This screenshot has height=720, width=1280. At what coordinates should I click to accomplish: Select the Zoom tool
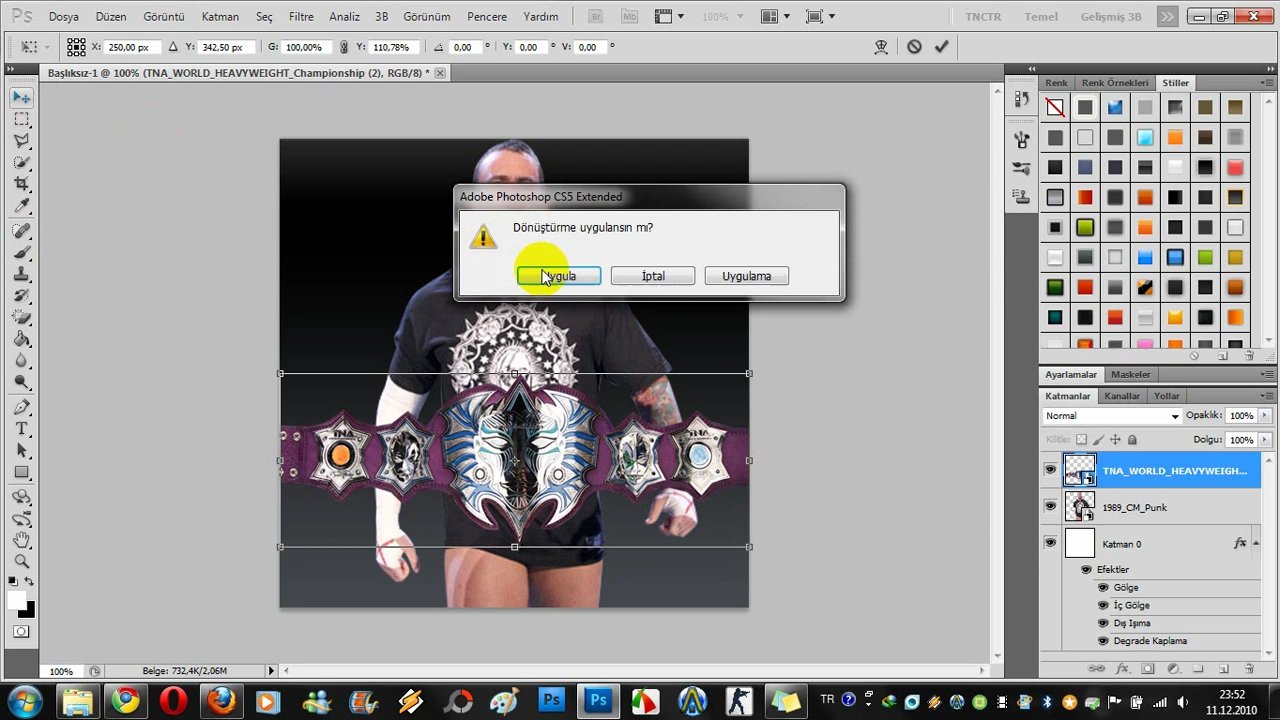(21, 562)
